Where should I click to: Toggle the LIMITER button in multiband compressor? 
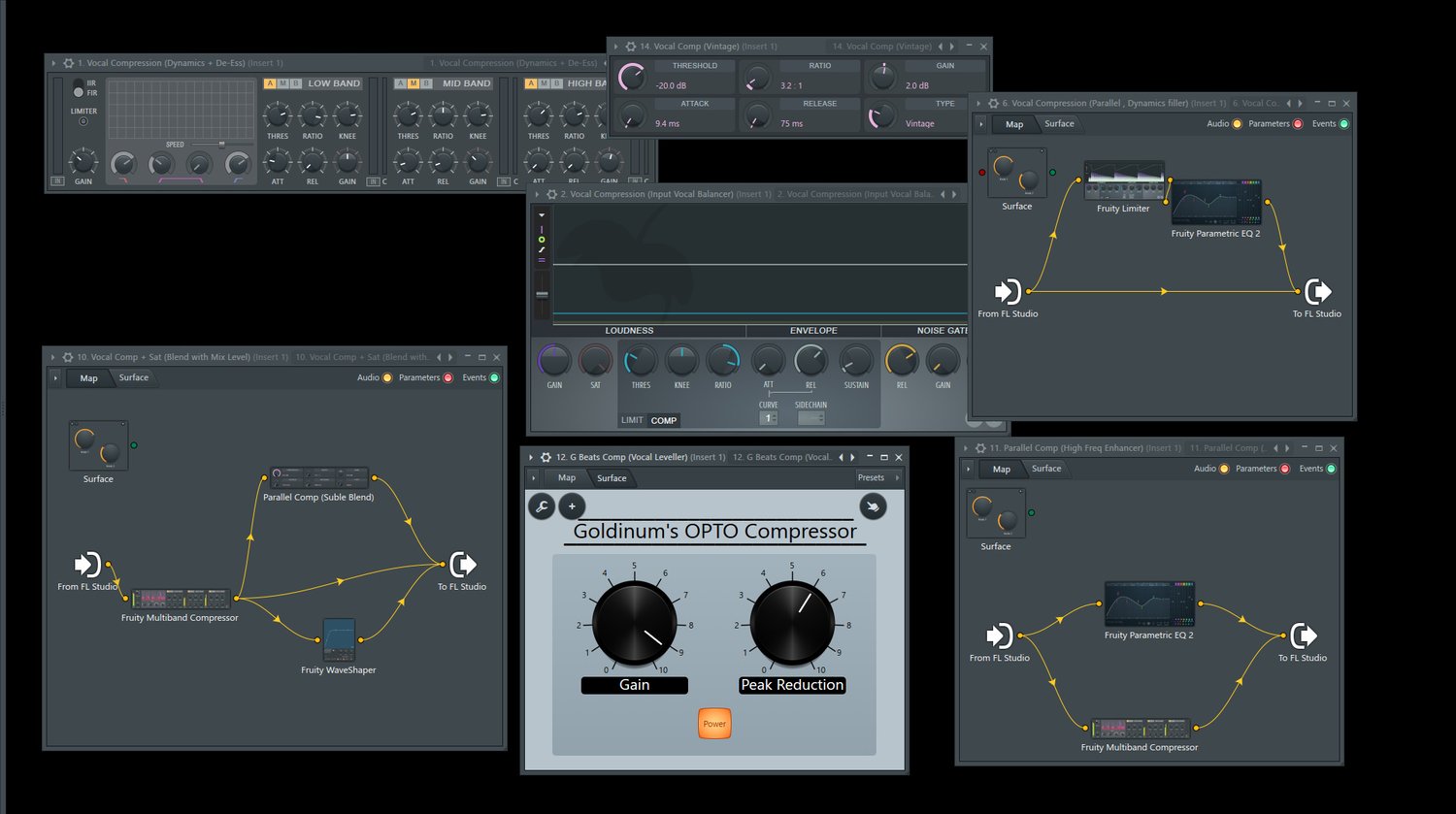pyautogui.click(x=83, y=121)
